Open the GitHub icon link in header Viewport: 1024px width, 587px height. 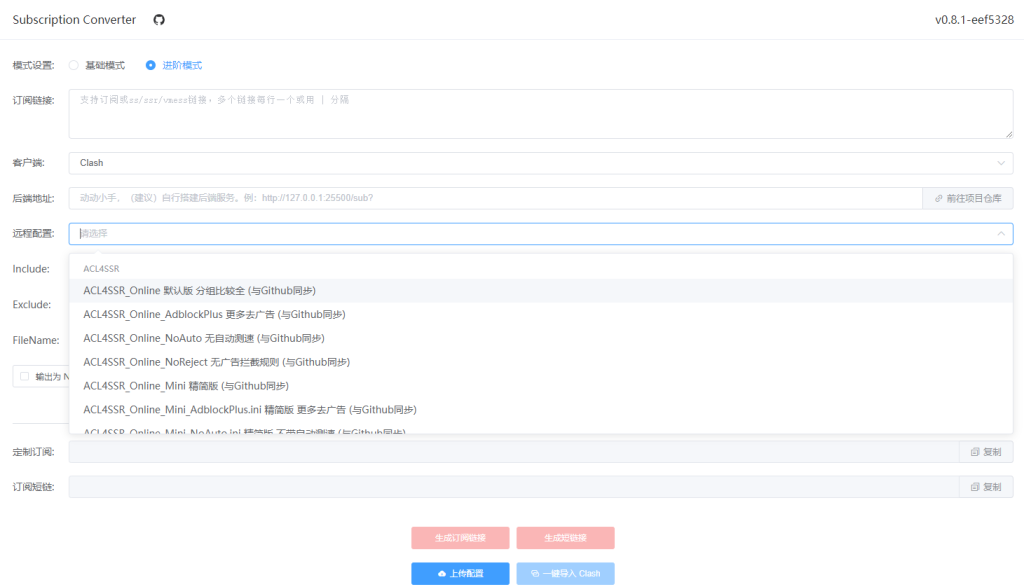(x=159, y=20)
